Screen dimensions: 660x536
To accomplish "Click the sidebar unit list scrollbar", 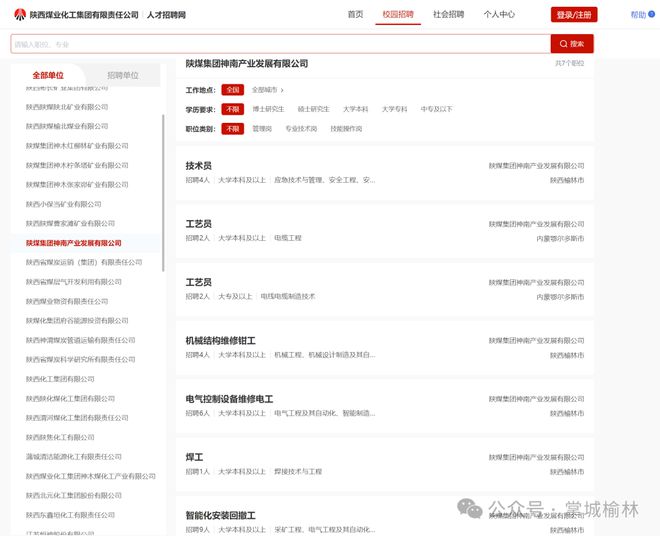I will (x=163, y=193).
